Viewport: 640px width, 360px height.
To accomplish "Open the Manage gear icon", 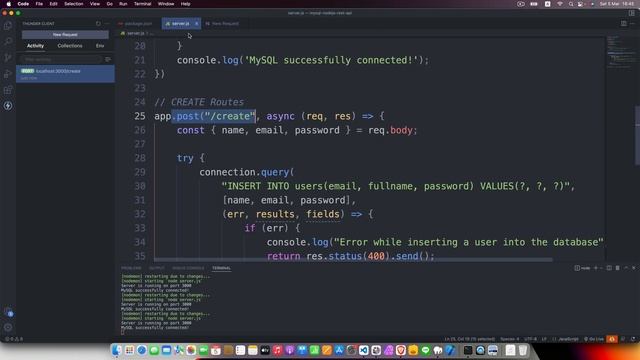I will click(8, 327).
